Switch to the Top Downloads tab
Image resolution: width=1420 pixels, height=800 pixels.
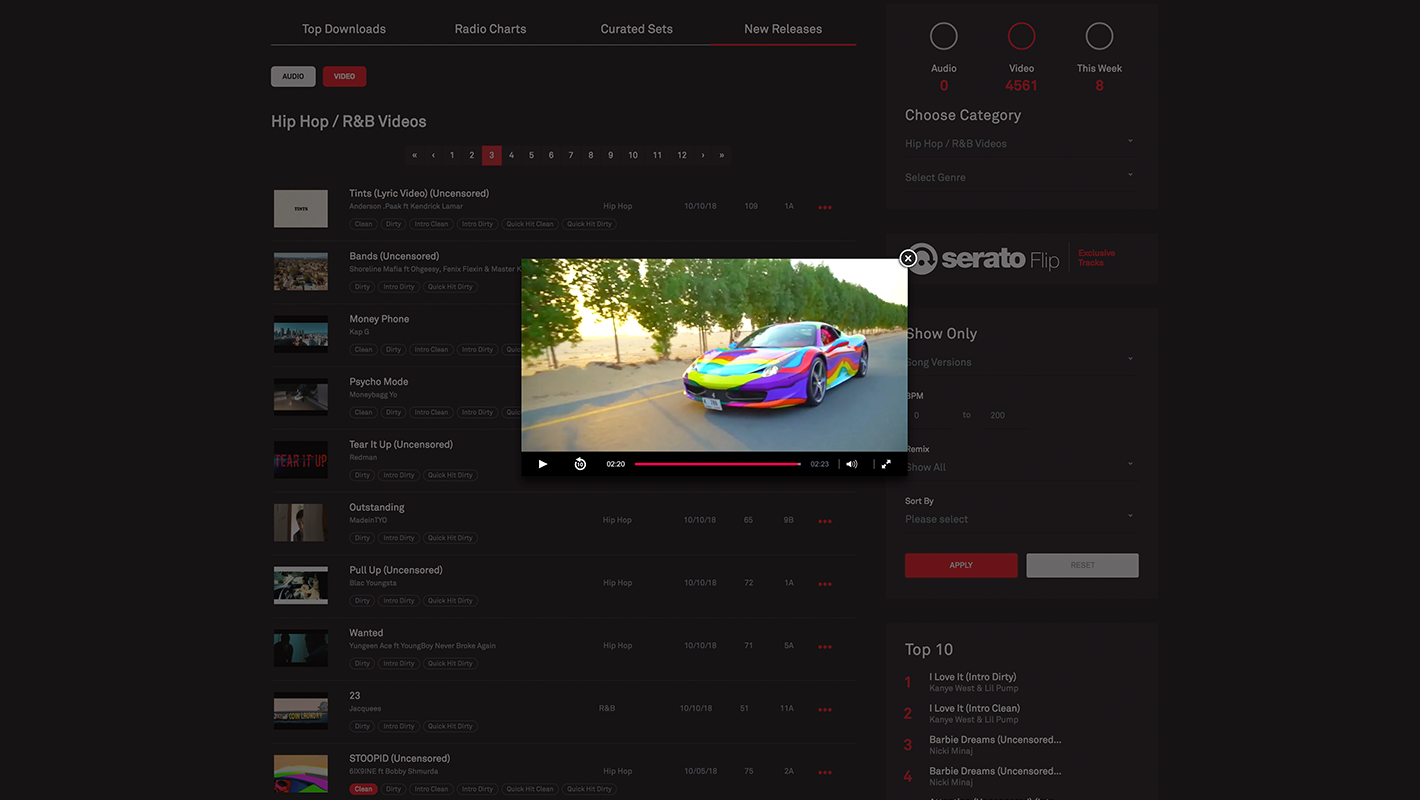344,29
